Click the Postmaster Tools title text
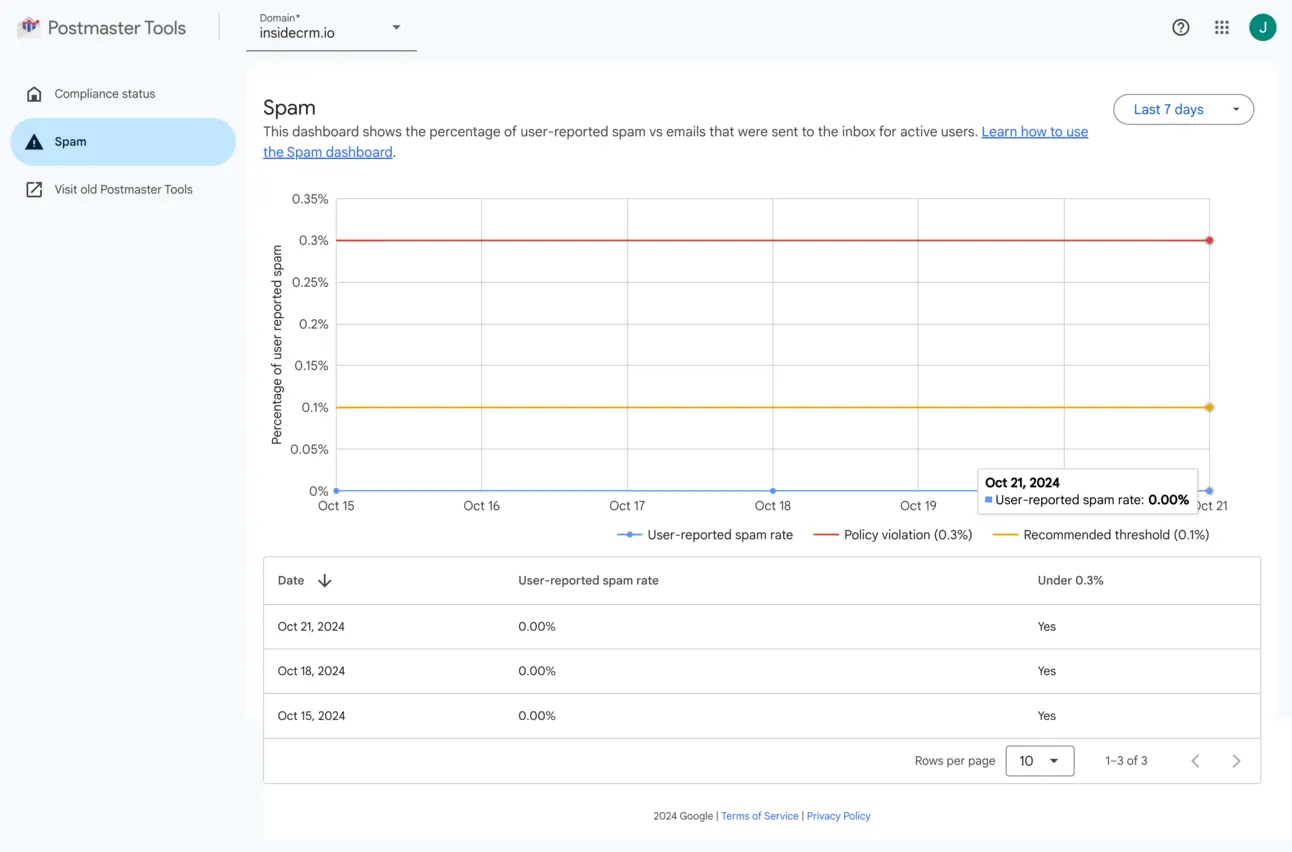The height and width of the screenshot is (852, 1292). point(117,28)
